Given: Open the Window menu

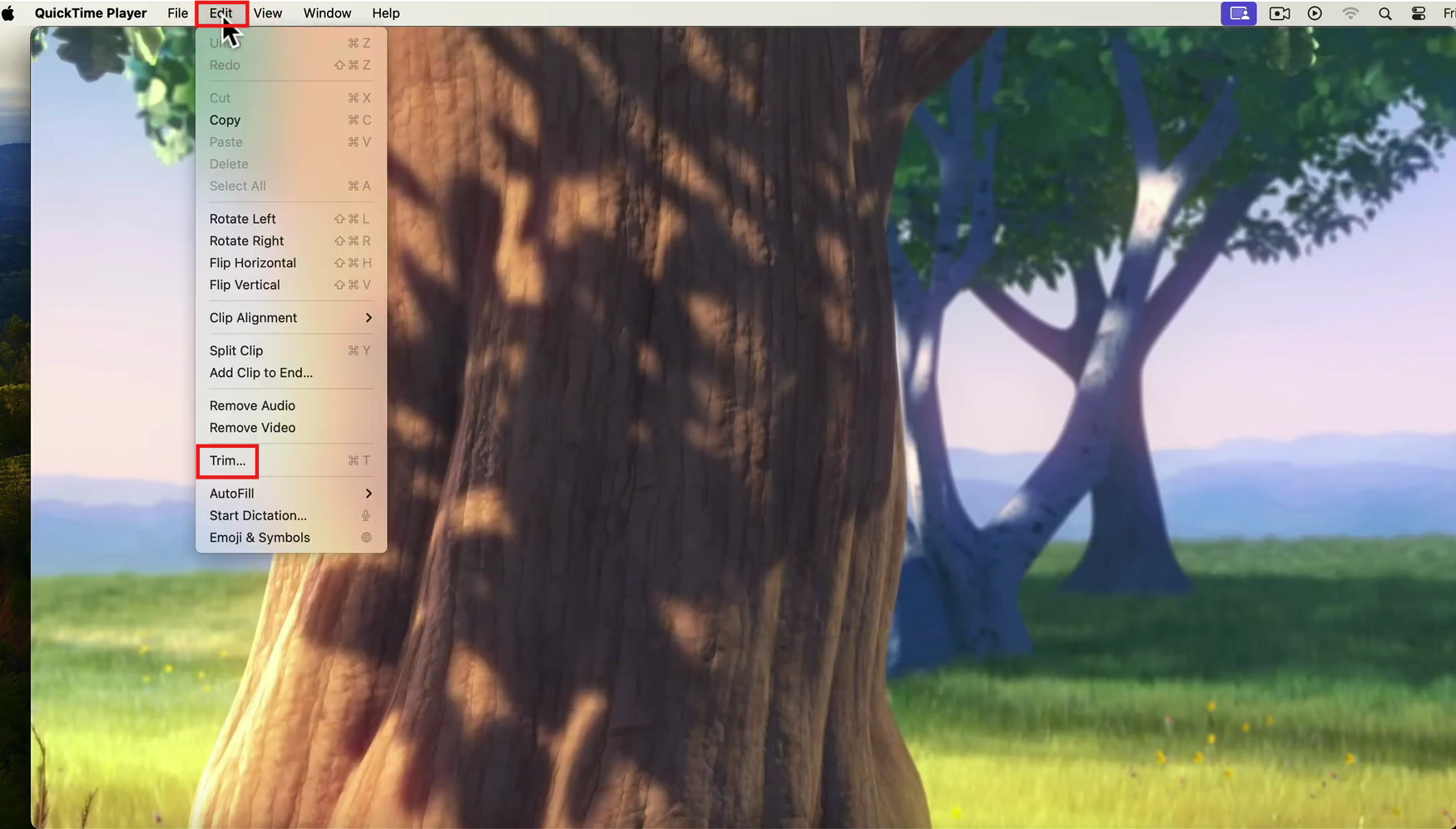Looking at the screenshot, I should click(x=327, y=13).
